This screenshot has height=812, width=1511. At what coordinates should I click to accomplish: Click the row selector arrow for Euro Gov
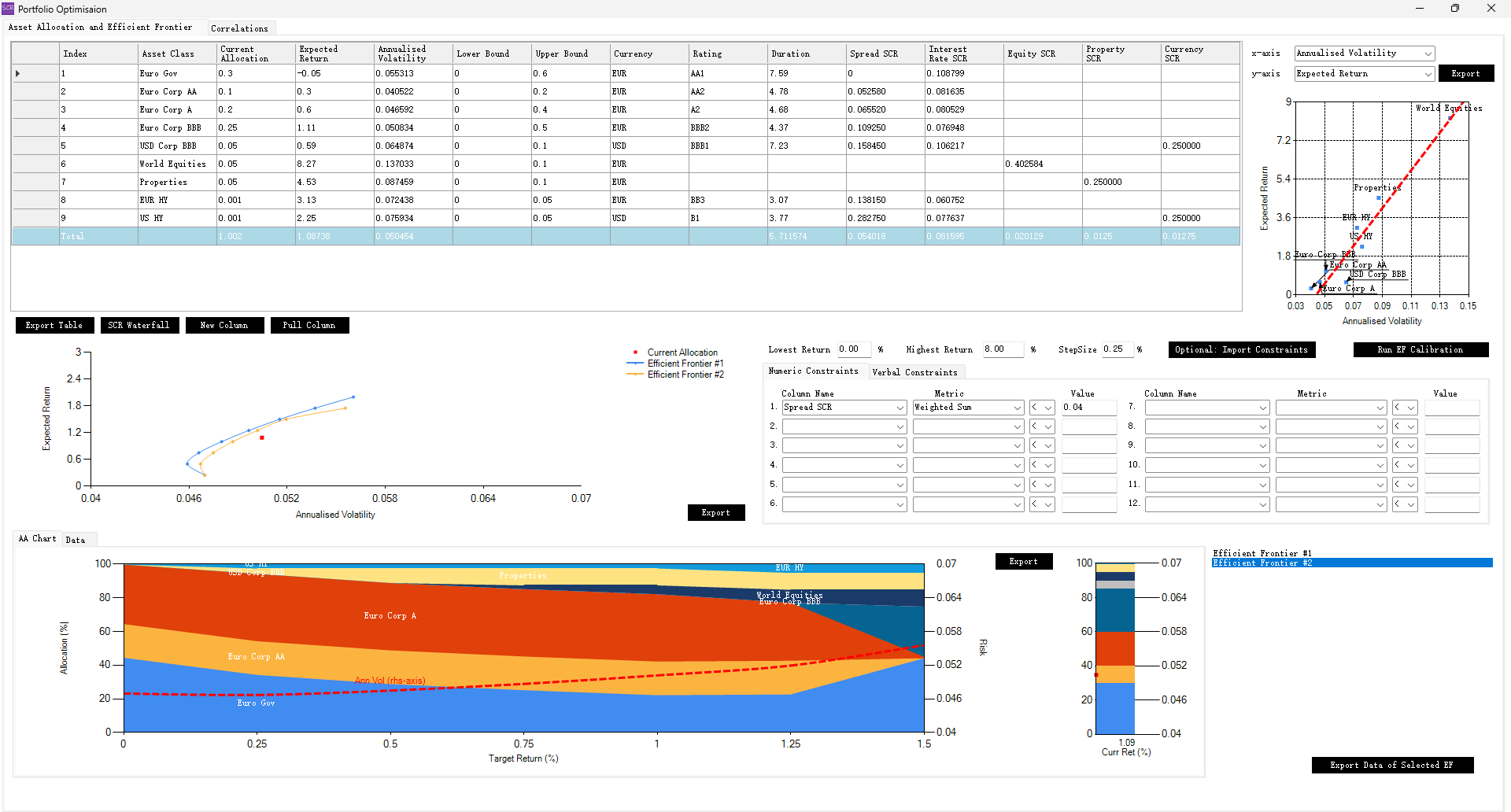(x=18, y=73)
